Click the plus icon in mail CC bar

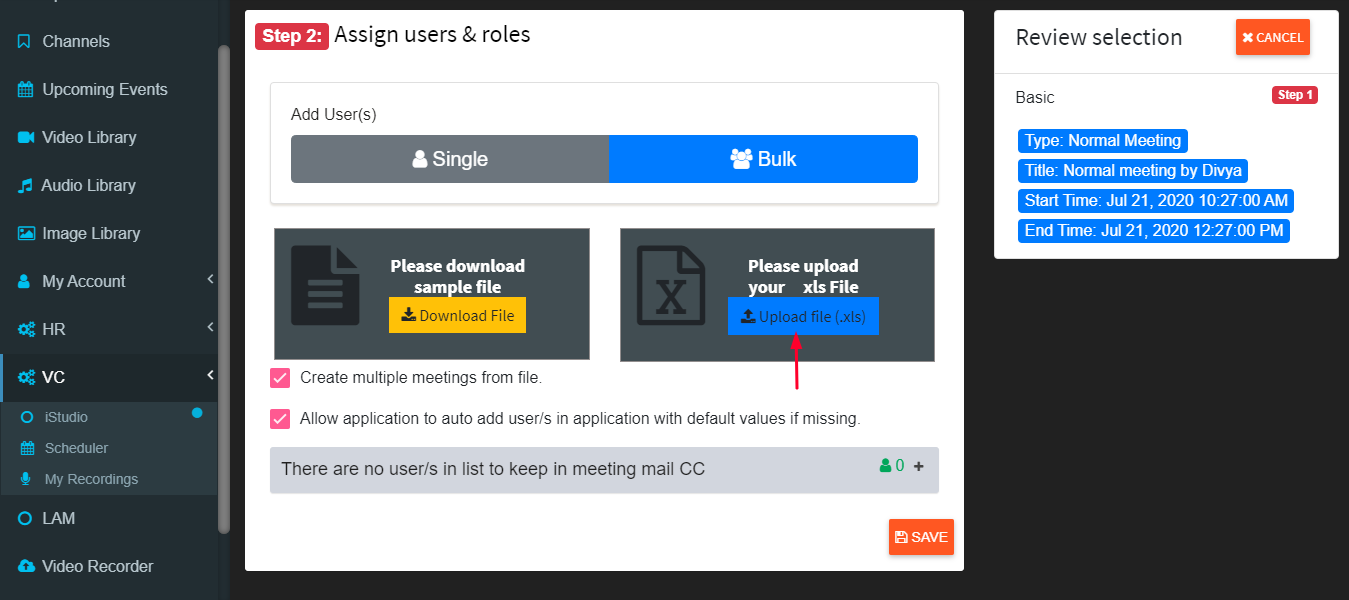pos(919,466)
